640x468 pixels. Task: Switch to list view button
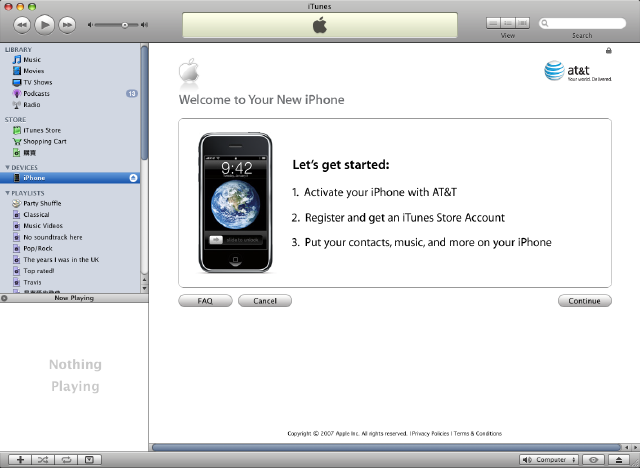click(493, 23)
